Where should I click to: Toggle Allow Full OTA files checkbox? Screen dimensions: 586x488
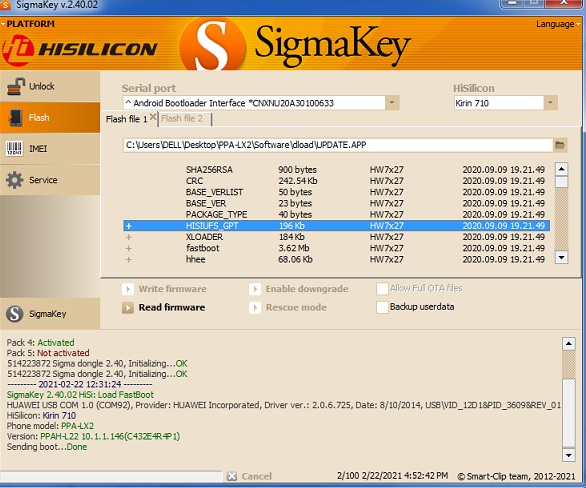click(x=382, y=288)
